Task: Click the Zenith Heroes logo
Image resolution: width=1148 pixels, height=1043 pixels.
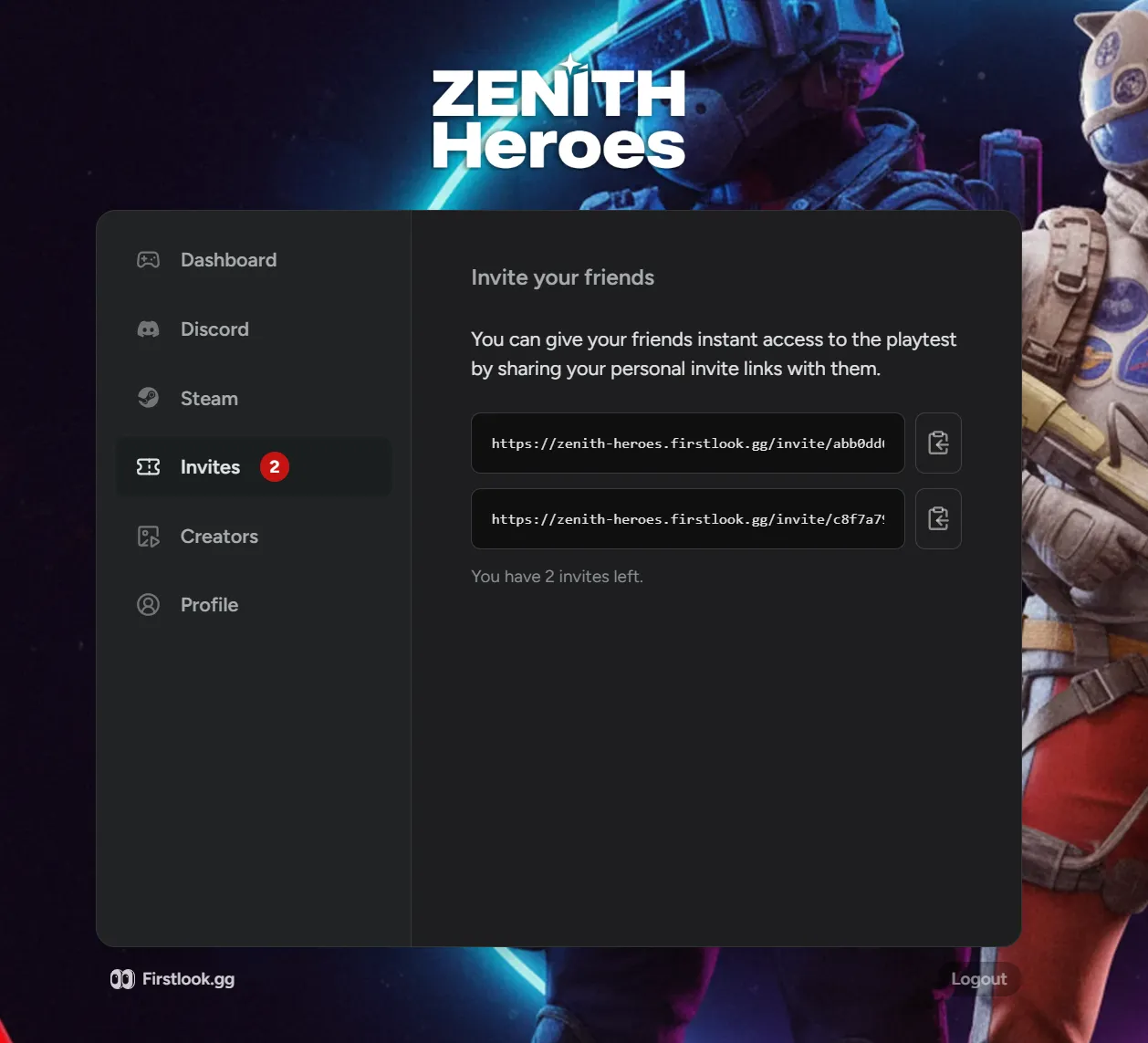Action: click(x=558, y=112)
